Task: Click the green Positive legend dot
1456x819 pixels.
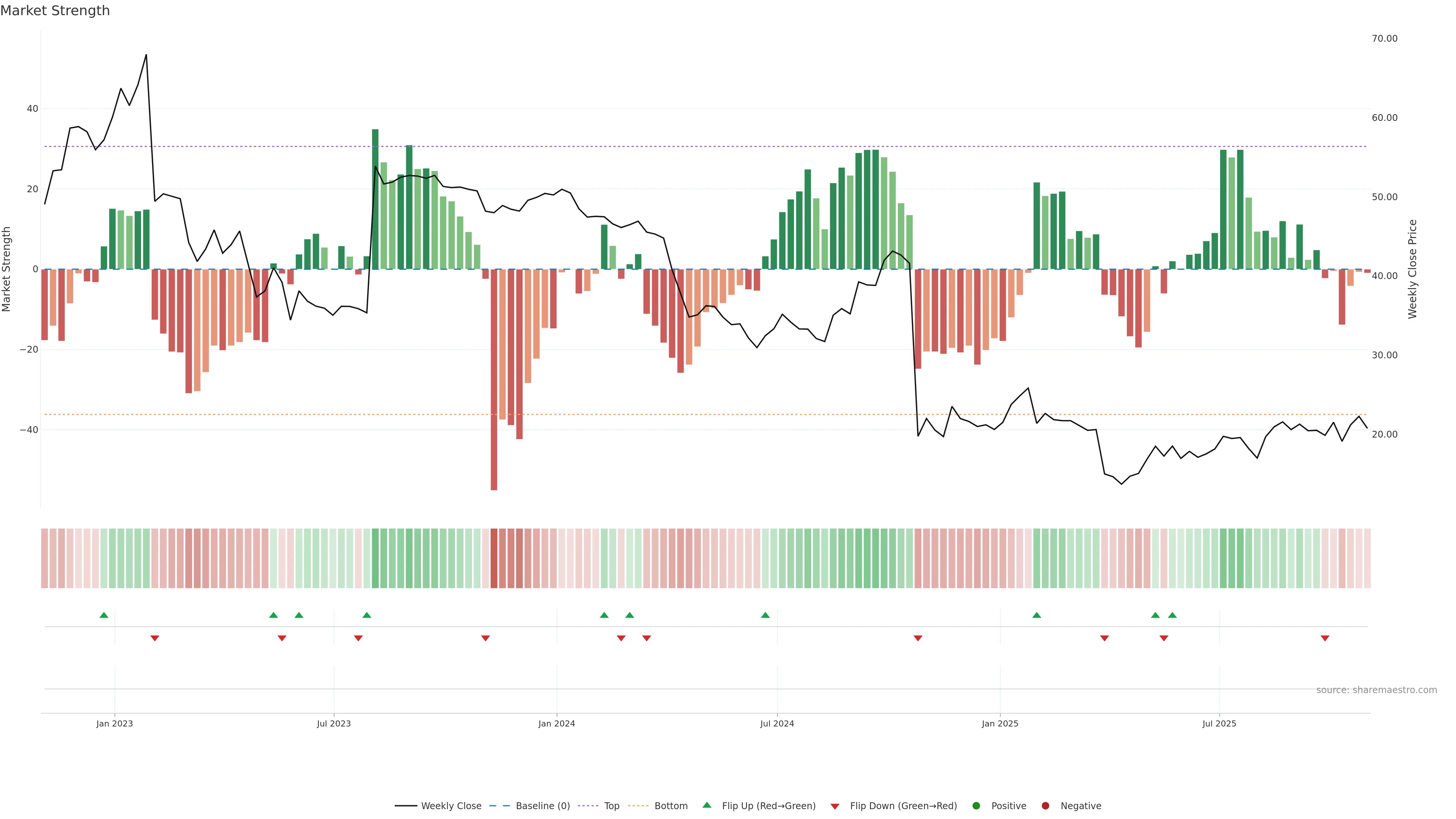Action: [x=976, y=806]
